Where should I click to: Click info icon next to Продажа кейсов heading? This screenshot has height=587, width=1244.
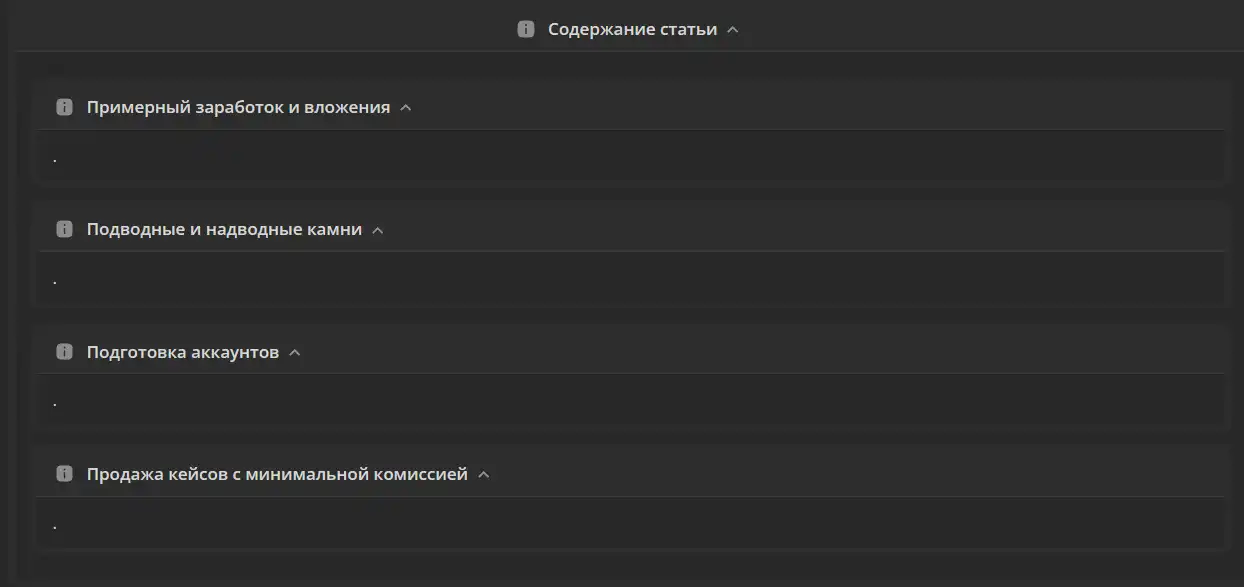(64, 474)
